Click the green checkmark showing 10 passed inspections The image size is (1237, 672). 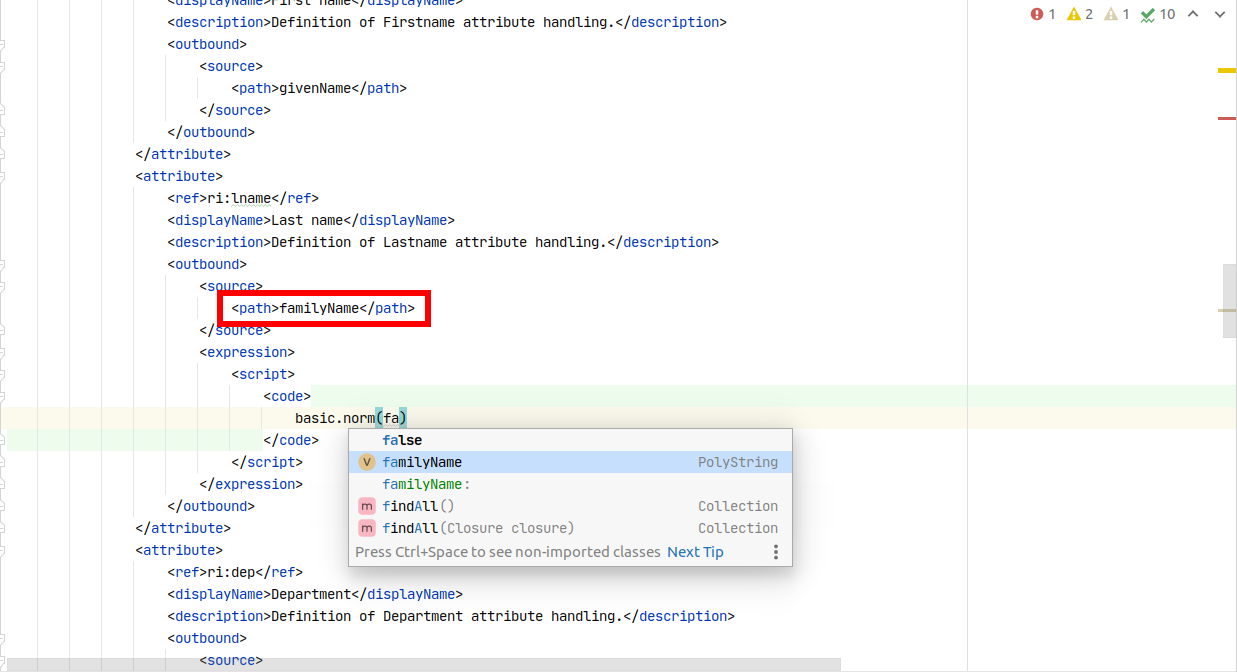[1153, 15]
